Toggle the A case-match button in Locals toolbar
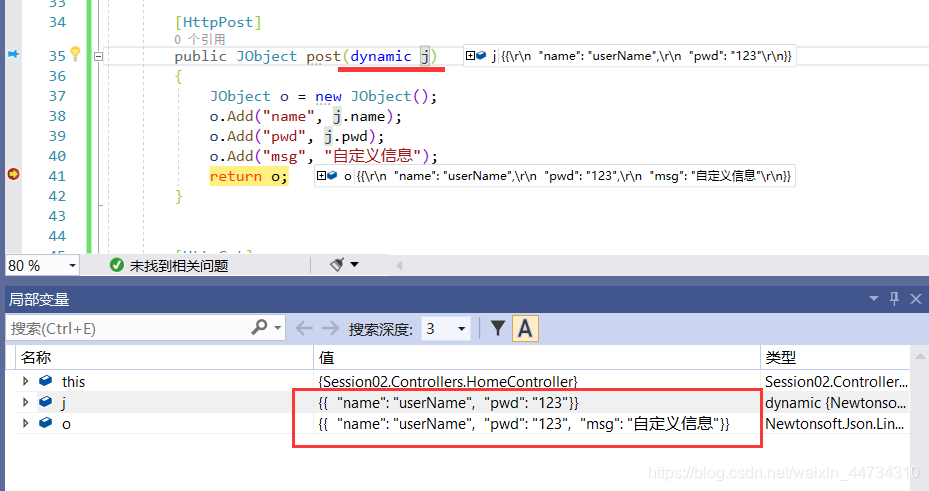The width and height of the screenshot is (929, 491). pos(525,328)
